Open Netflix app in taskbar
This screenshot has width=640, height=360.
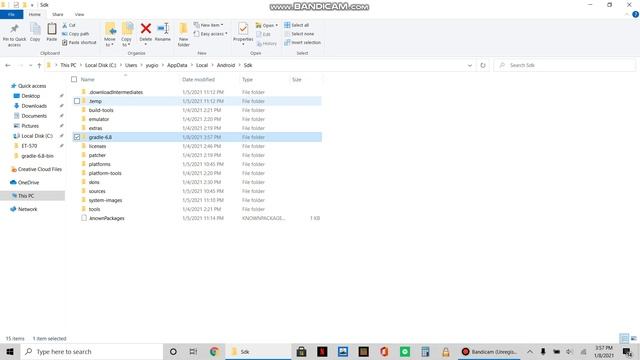(x=322, y=351)
